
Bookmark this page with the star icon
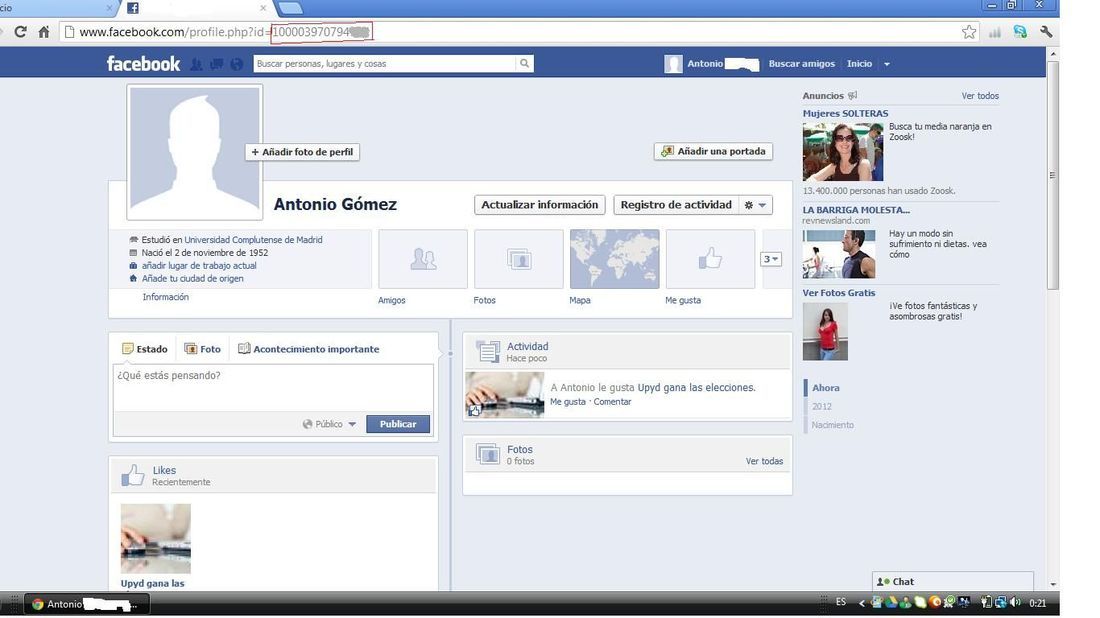[x=969, y=32]
